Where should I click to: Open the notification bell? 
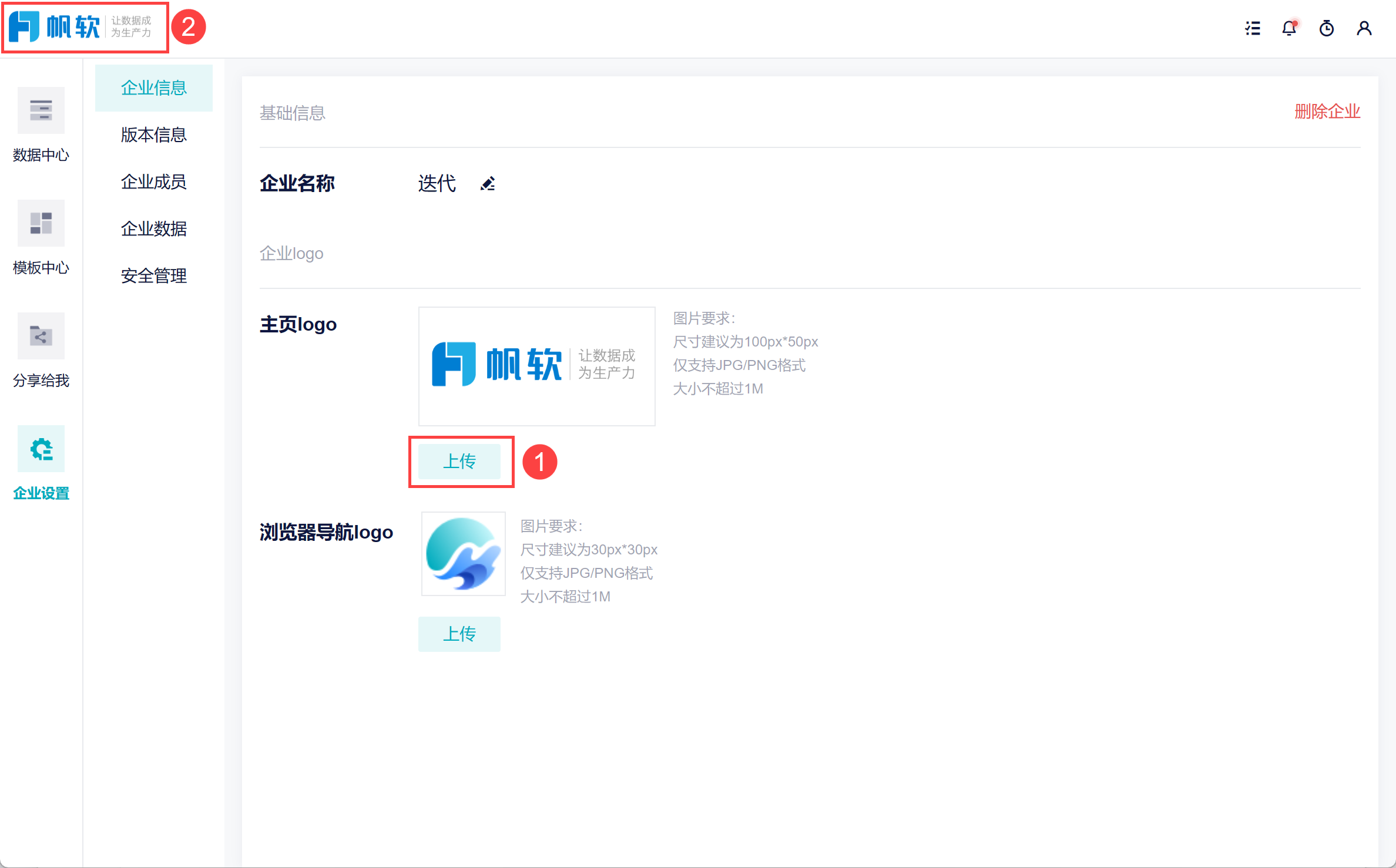tap(1289, 28)
